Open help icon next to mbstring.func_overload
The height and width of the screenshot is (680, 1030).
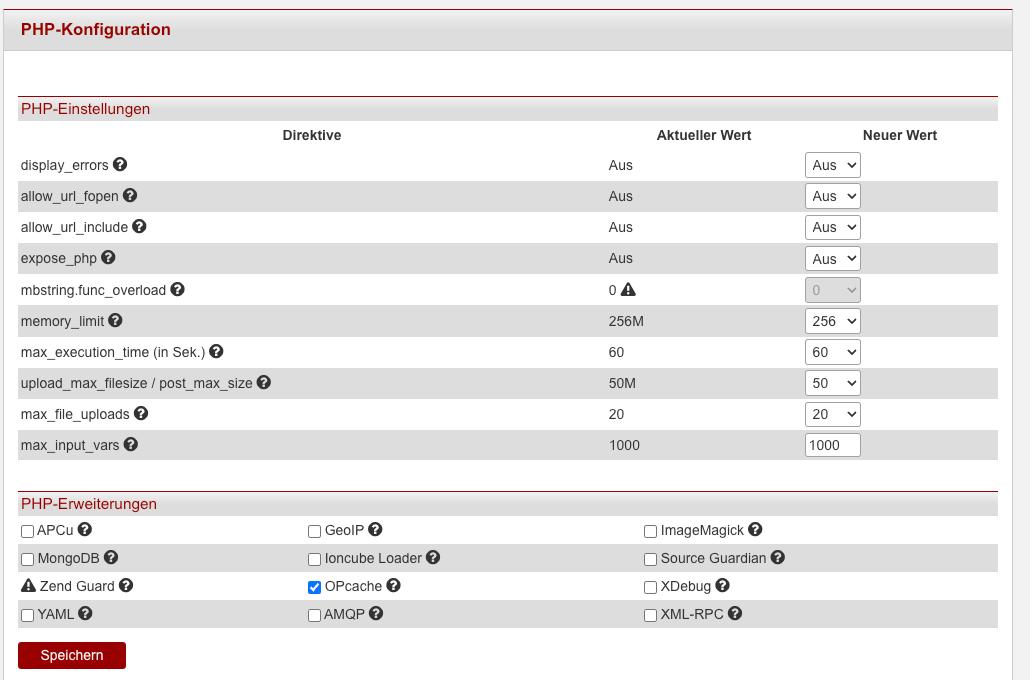click(x=177, y=289)
